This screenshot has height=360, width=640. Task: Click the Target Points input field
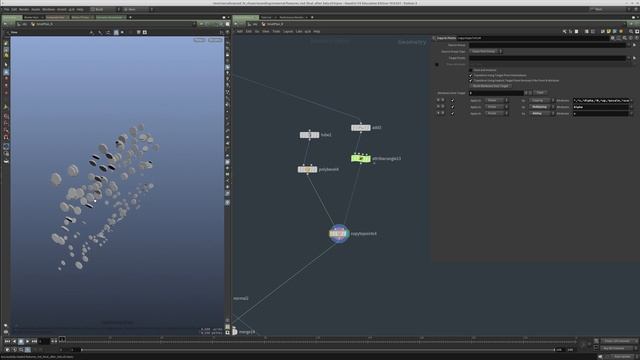tap(547, 58)
